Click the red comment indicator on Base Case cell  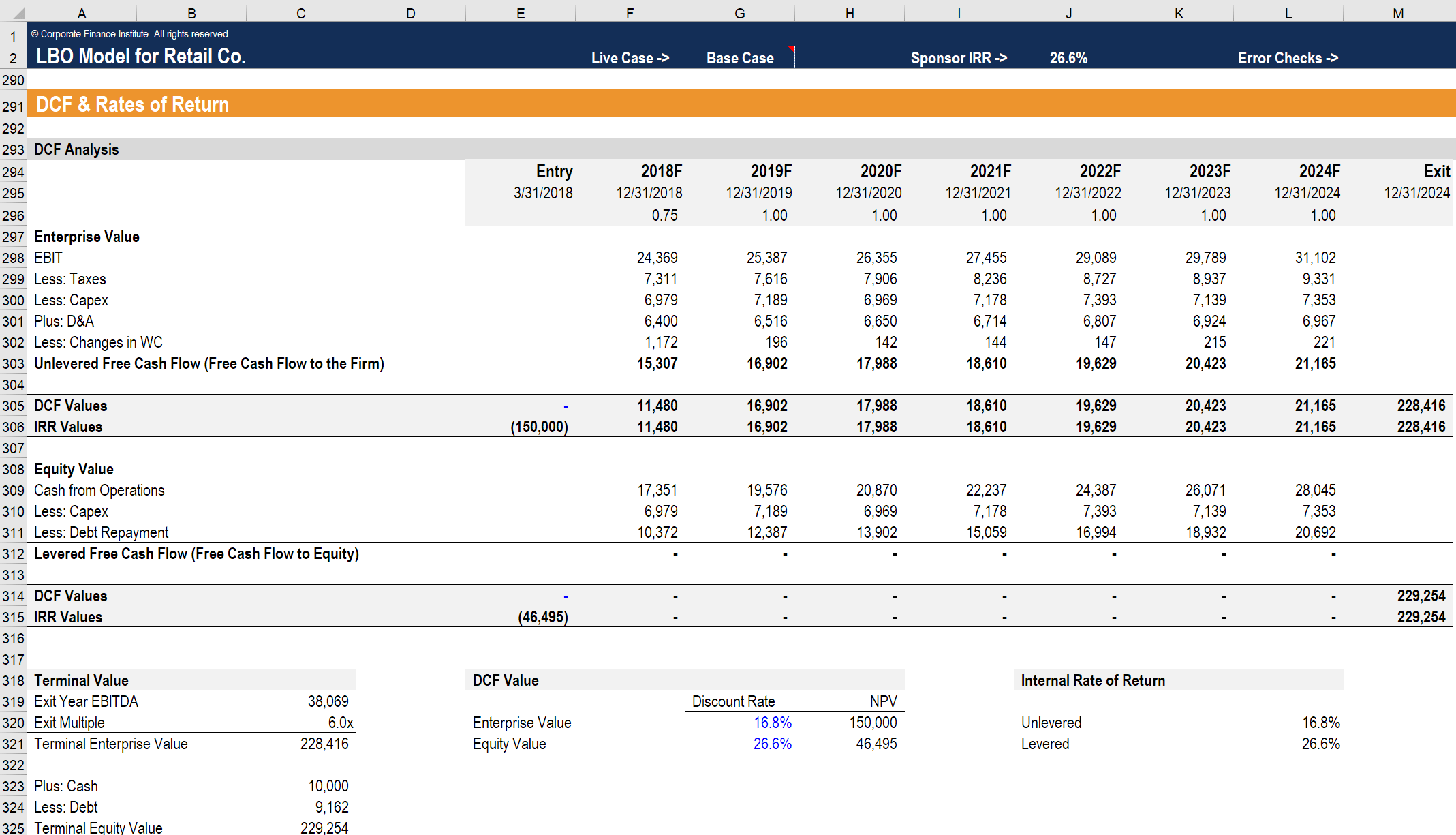792,49
